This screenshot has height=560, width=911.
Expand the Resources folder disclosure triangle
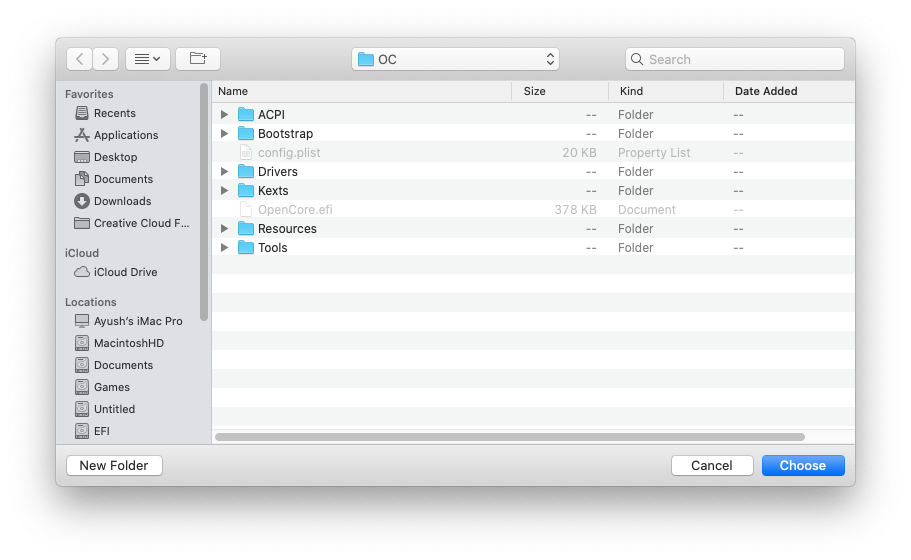[224, 228]
